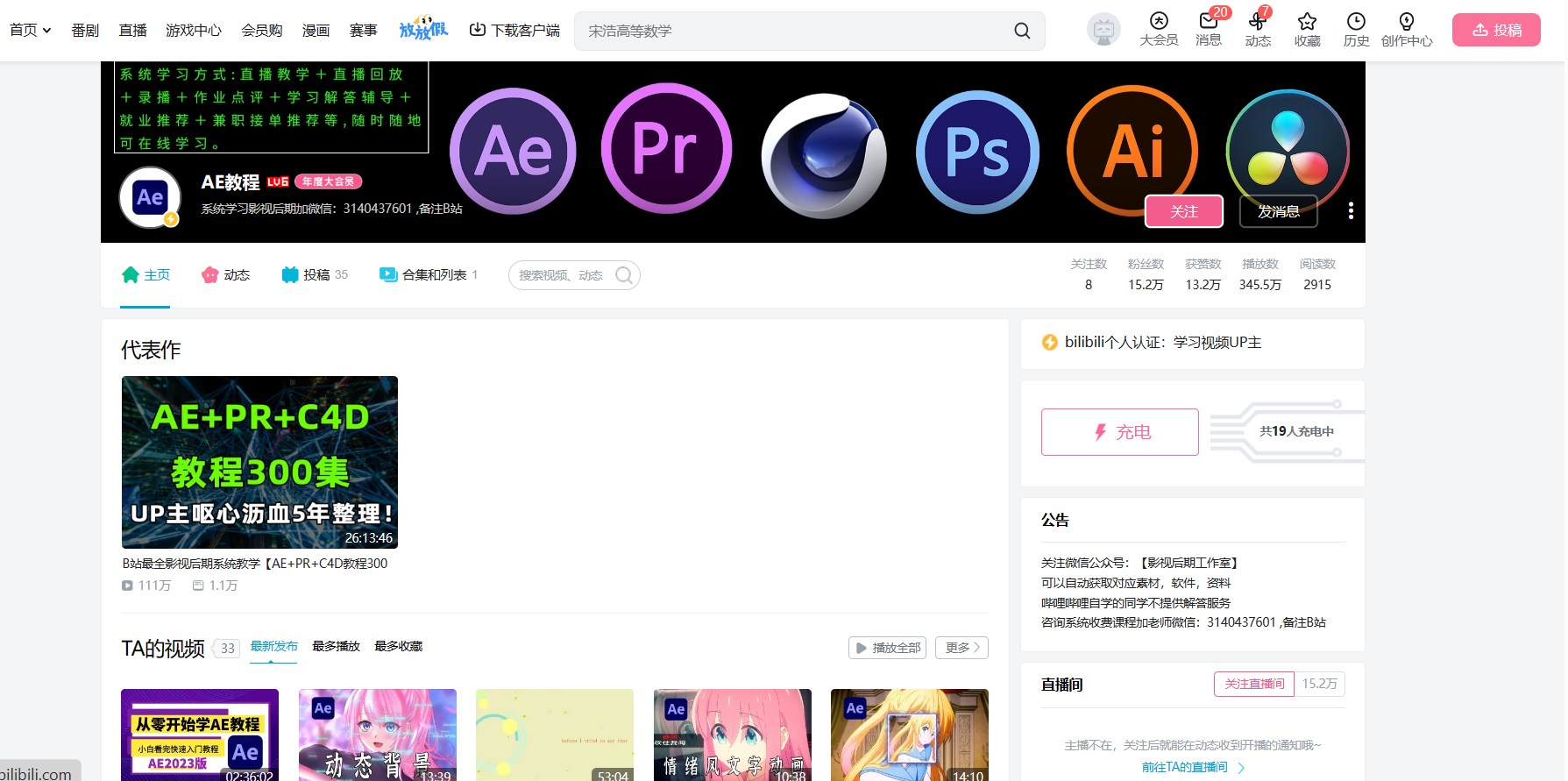Open 消息 messages with 20 badge
Screen dimensions: 1568x781
(x=1209, y=22)
